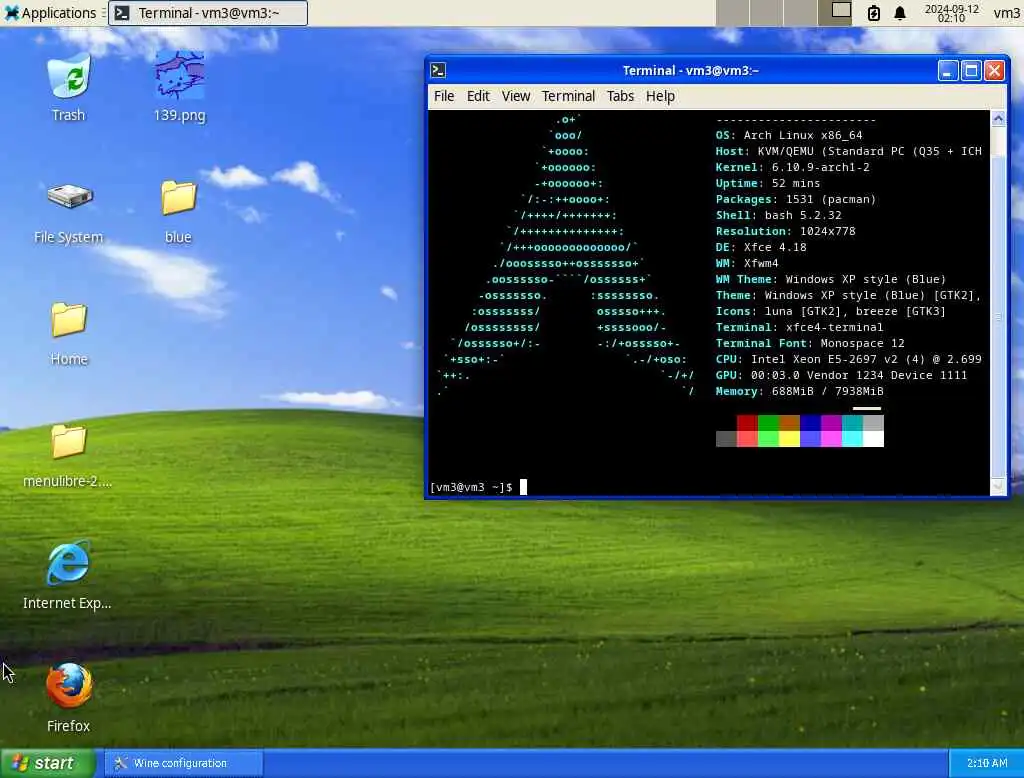Close the Terminal window
The width and height of the screenshot is (1024, 778).
(994, 70)
